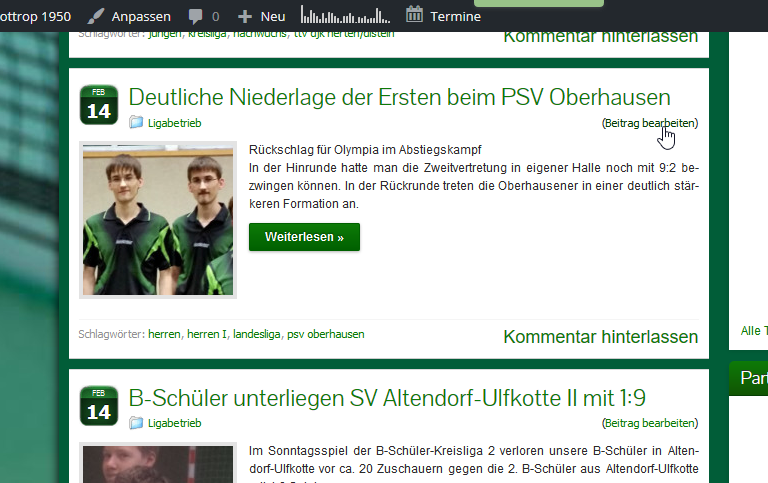The image size is (768, 483).
Task: Open post 'Deutliche Niederlage der Ersten beim PSV Oberhausen'
Action: click(399, 97)
